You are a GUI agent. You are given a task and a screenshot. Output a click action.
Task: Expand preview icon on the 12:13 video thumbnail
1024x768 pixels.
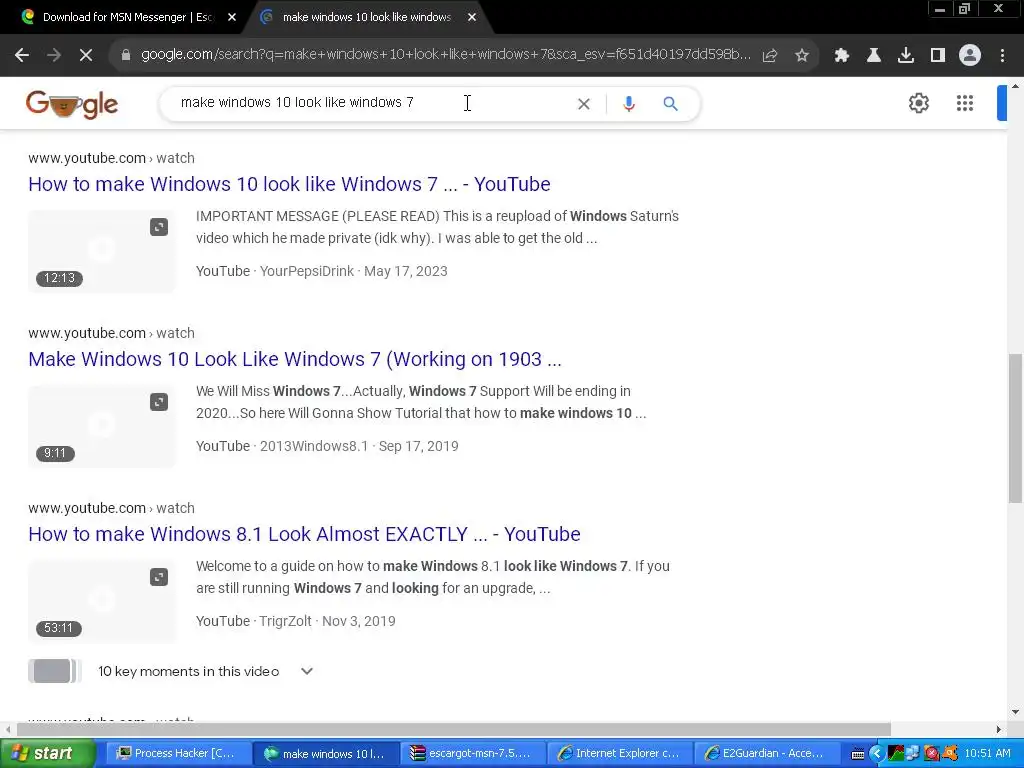pyautogui.click(x=159, y=227)
